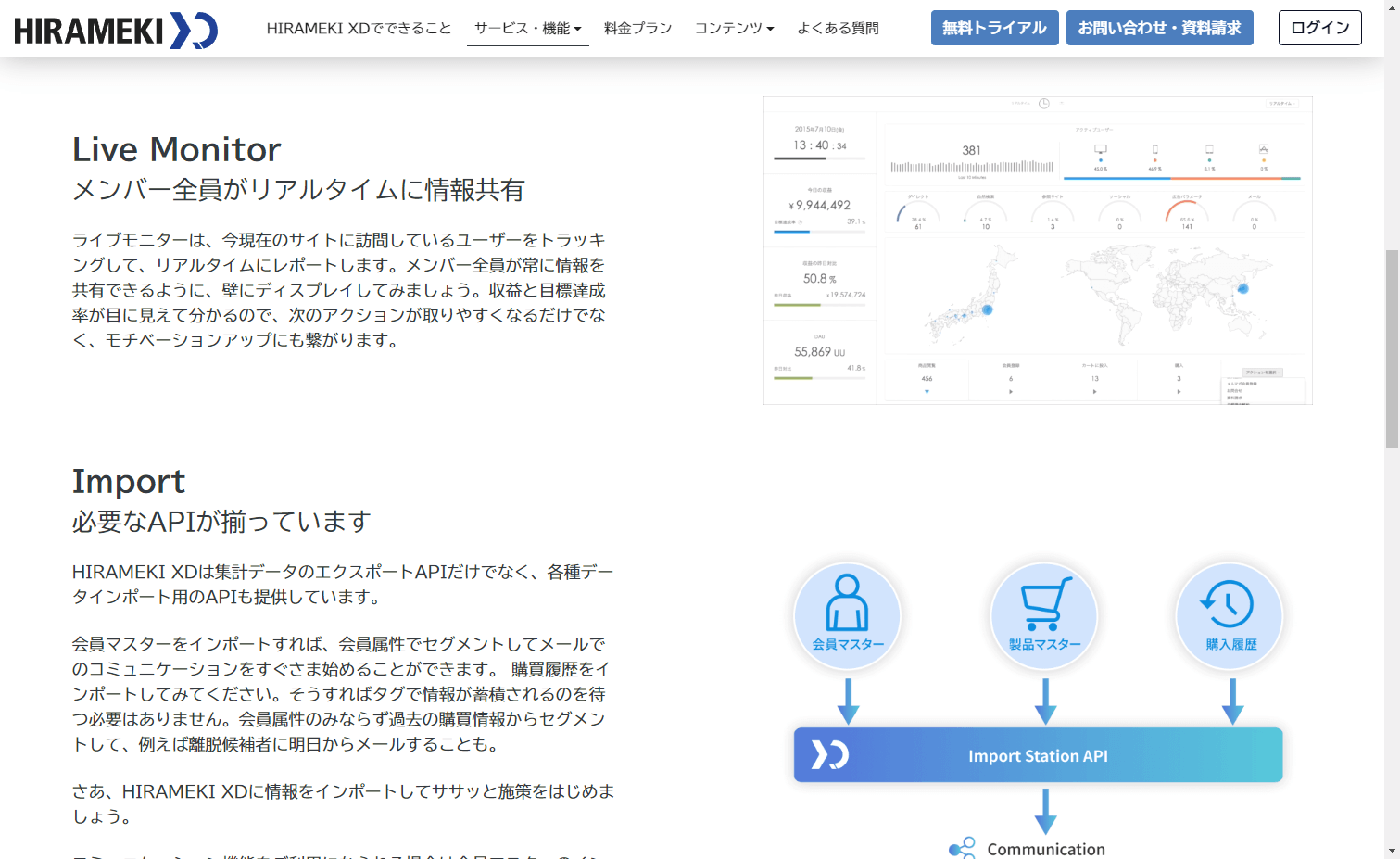Click the 製品マスター shopping cart icon

(x=1045, y=604)
